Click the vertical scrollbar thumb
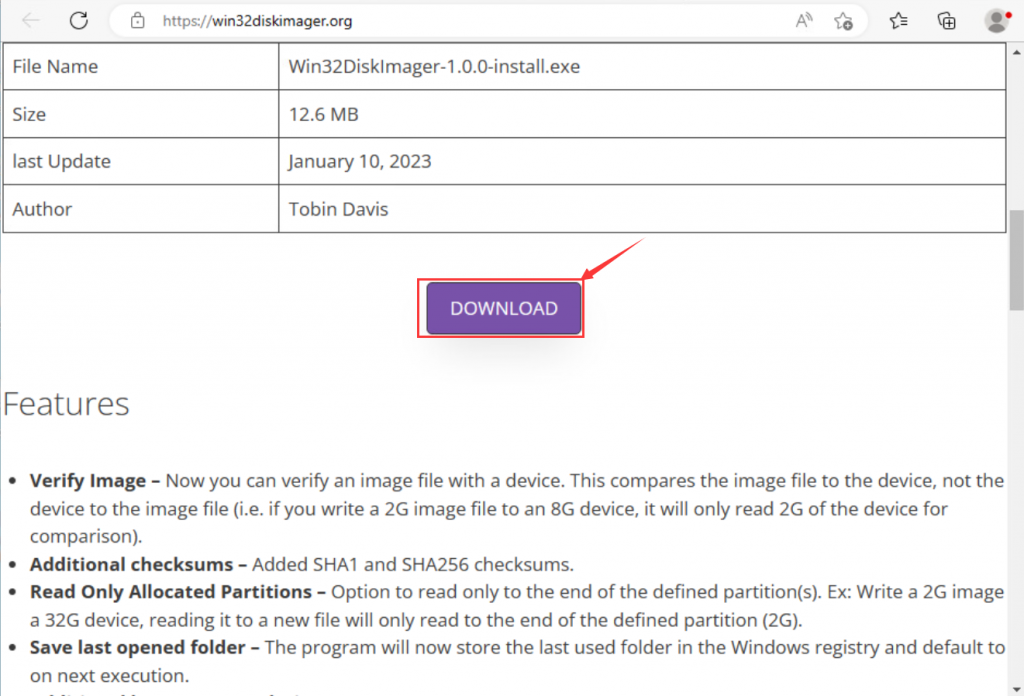This screenshot has height=696, width=1024. (1016, 260)
